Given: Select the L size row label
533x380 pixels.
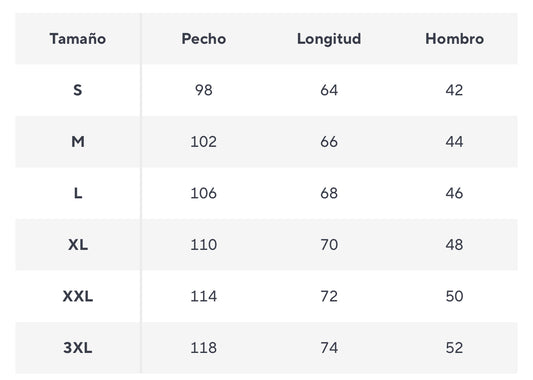Looking at the screenshot, I should 78,193.
